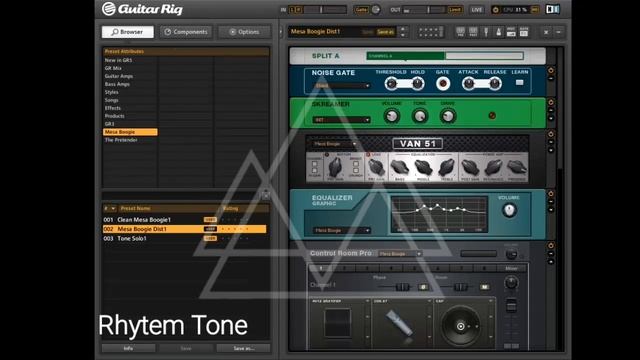Show the Tapedeck Post module

(x=473, y=32)
